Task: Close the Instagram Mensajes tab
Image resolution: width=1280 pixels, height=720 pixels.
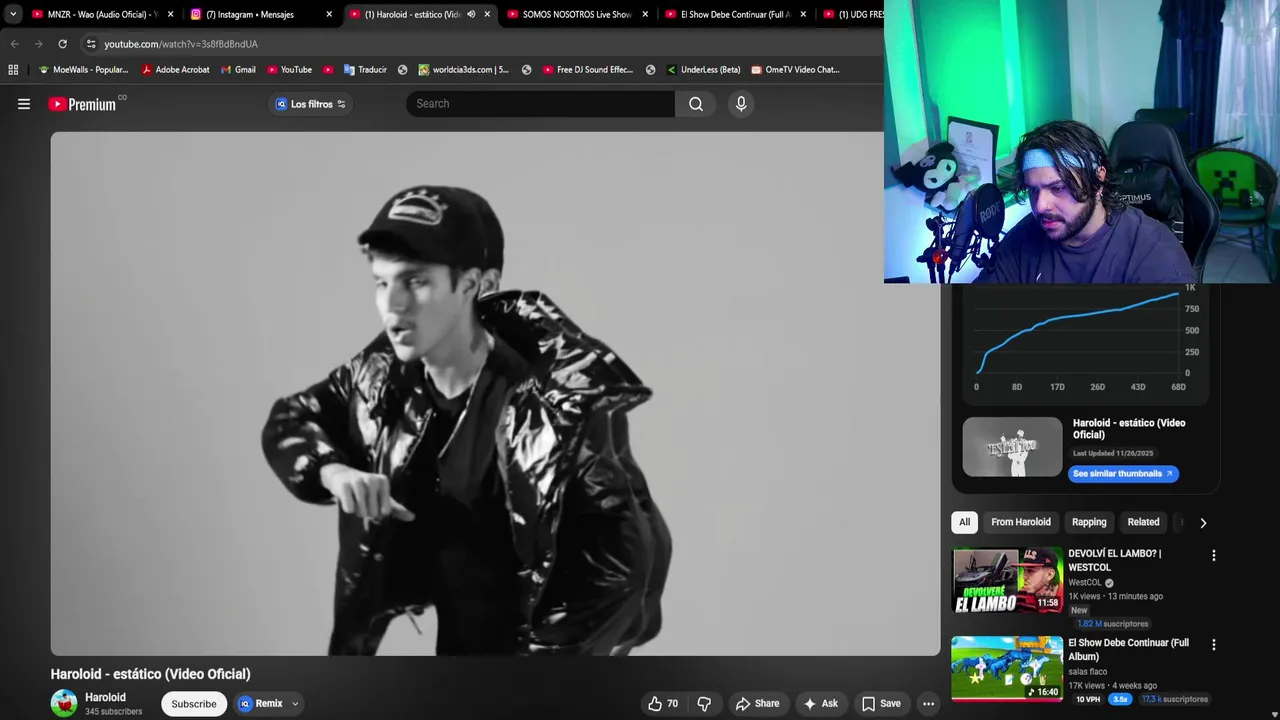Action: pos(329,14)
